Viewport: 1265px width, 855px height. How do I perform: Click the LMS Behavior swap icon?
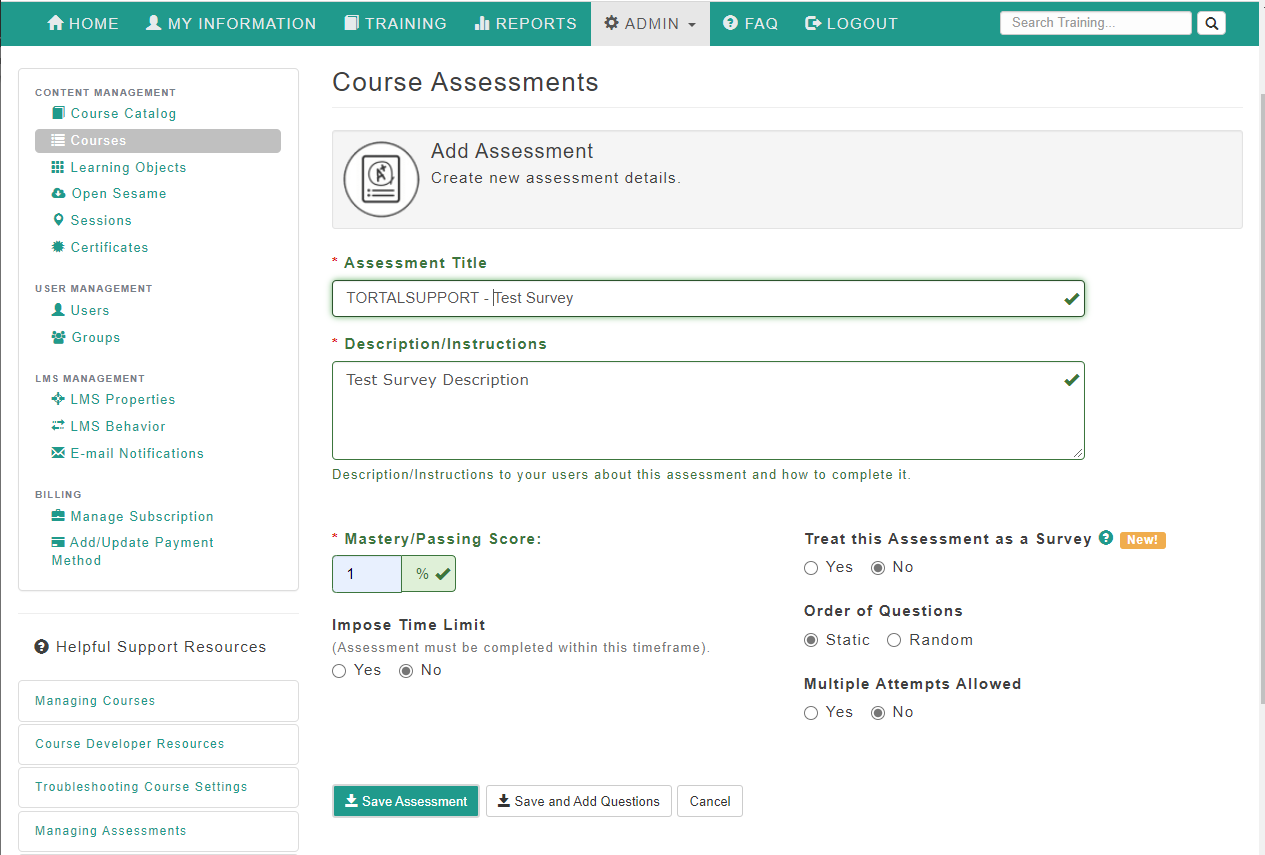58,426
